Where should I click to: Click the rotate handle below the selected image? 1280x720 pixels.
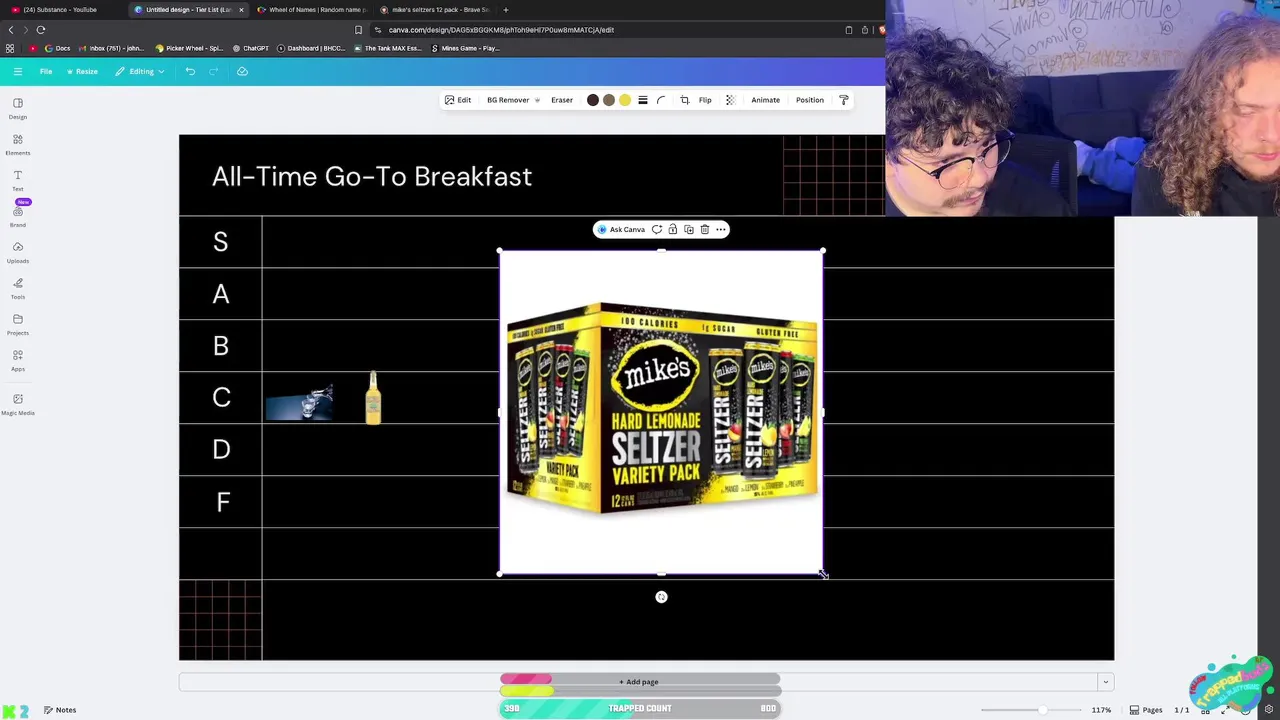[x=661, y=597]
